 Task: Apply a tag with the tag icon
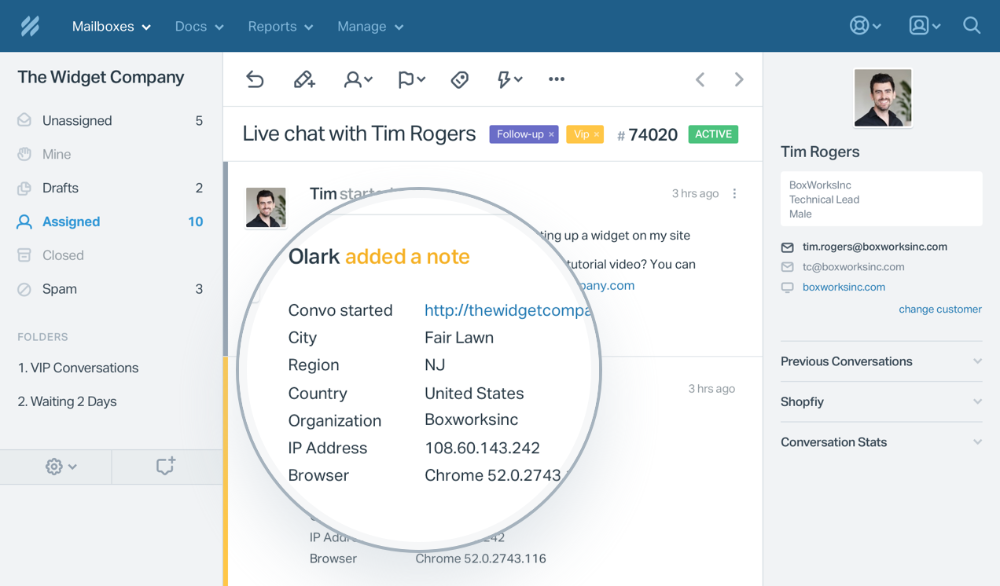[460, 79]
